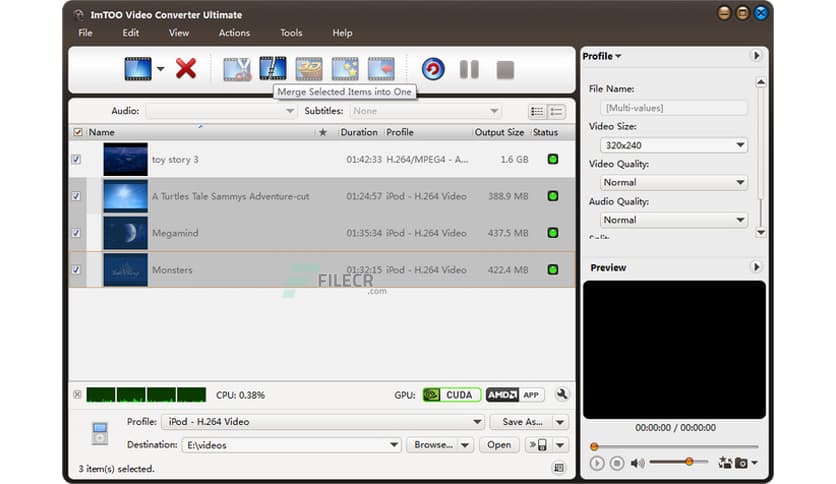
Task: Click the preview seek slider handle
Action: coord(594,446)
